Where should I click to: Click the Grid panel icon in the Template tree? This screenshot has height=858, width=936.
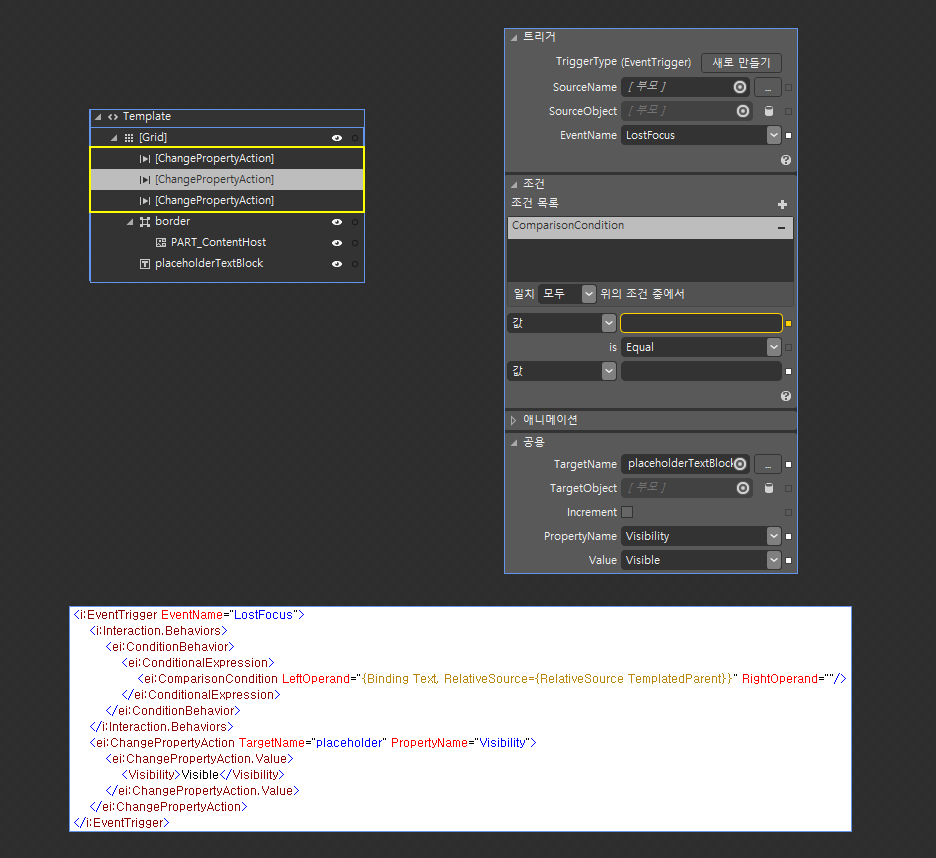pyautogui.click(x=130, y=137)
